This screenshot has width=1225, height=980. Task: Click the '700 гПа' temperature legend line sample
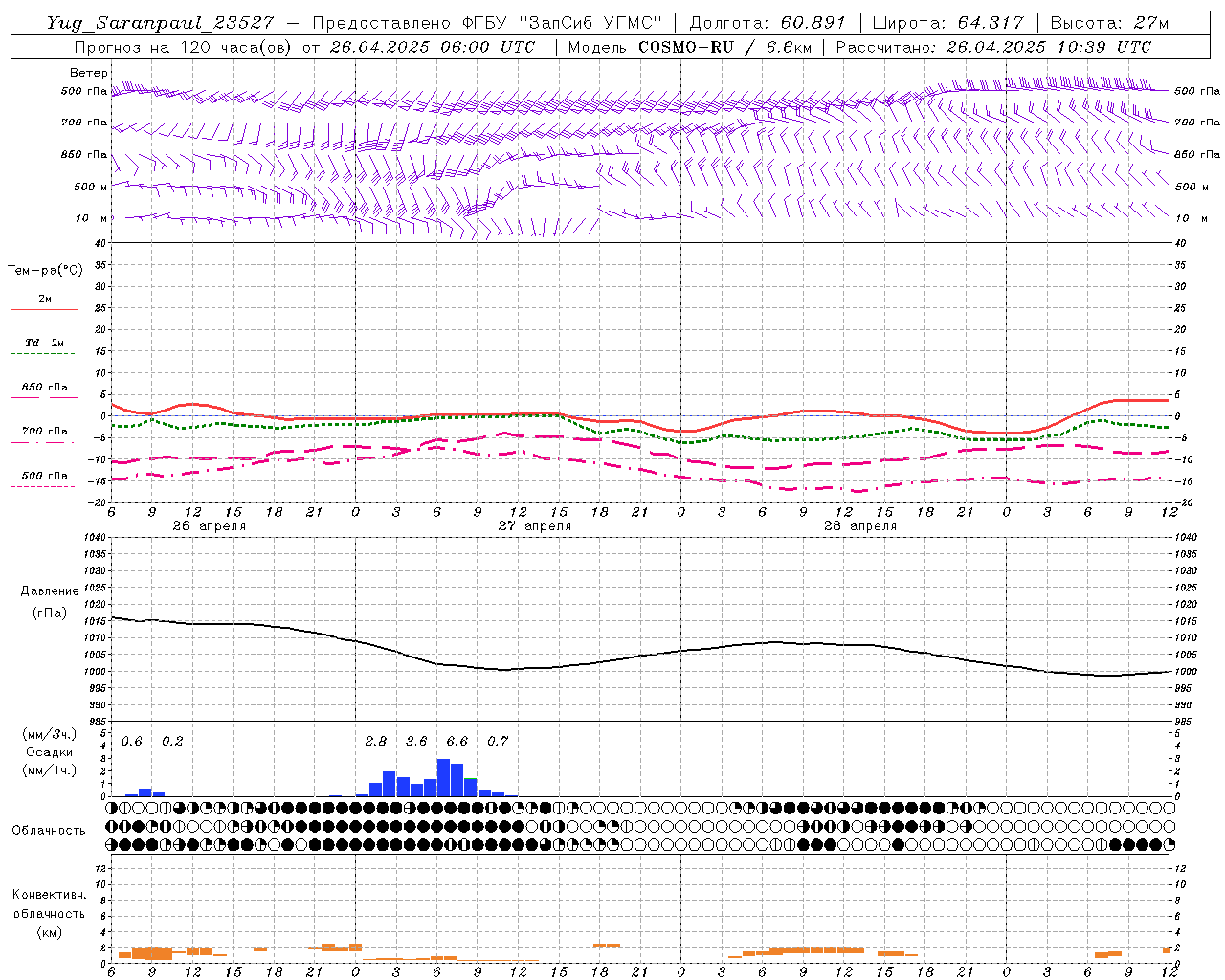pyautogui.click(x=44, y=442)
